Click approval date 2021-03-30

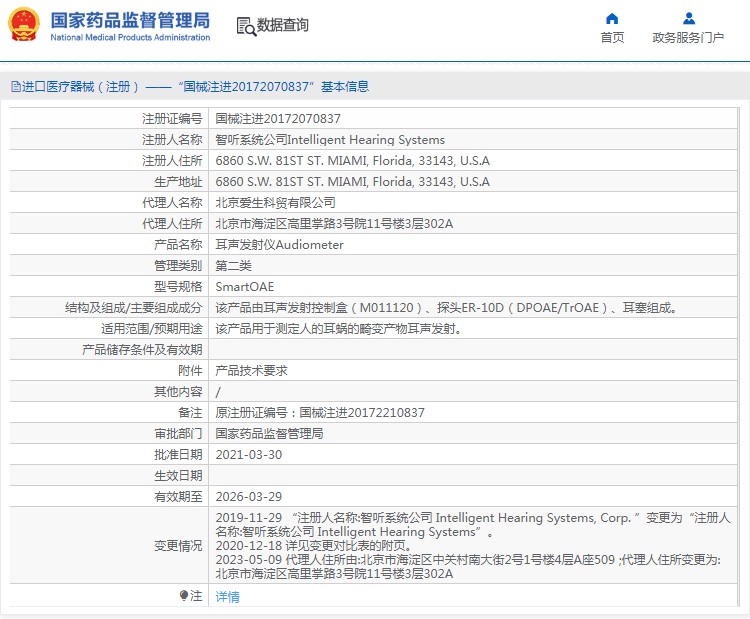click(249, 454)
